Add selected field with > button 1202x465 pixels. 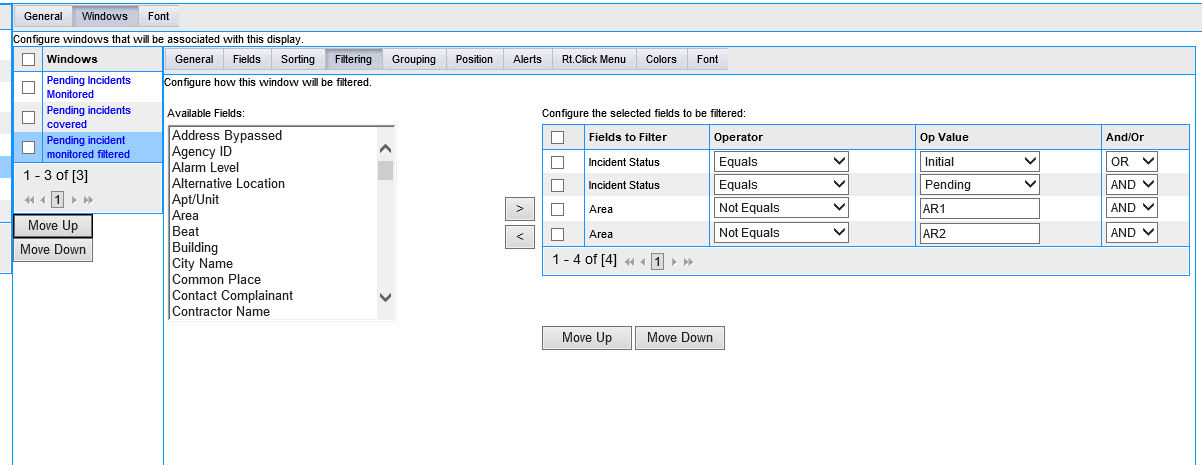tap(519, 209)
